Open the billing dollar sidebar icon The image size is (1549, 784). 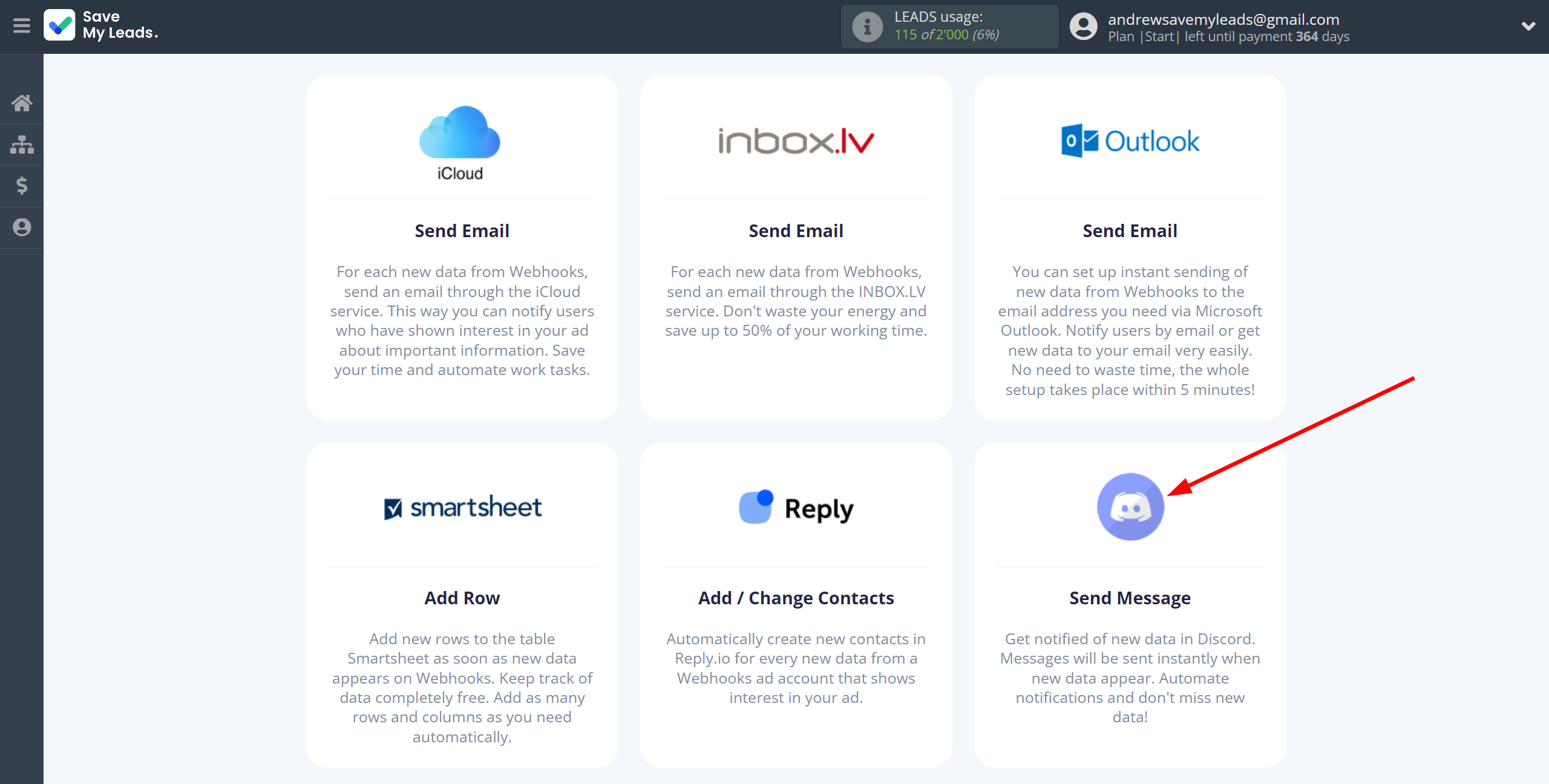[22, 186]
